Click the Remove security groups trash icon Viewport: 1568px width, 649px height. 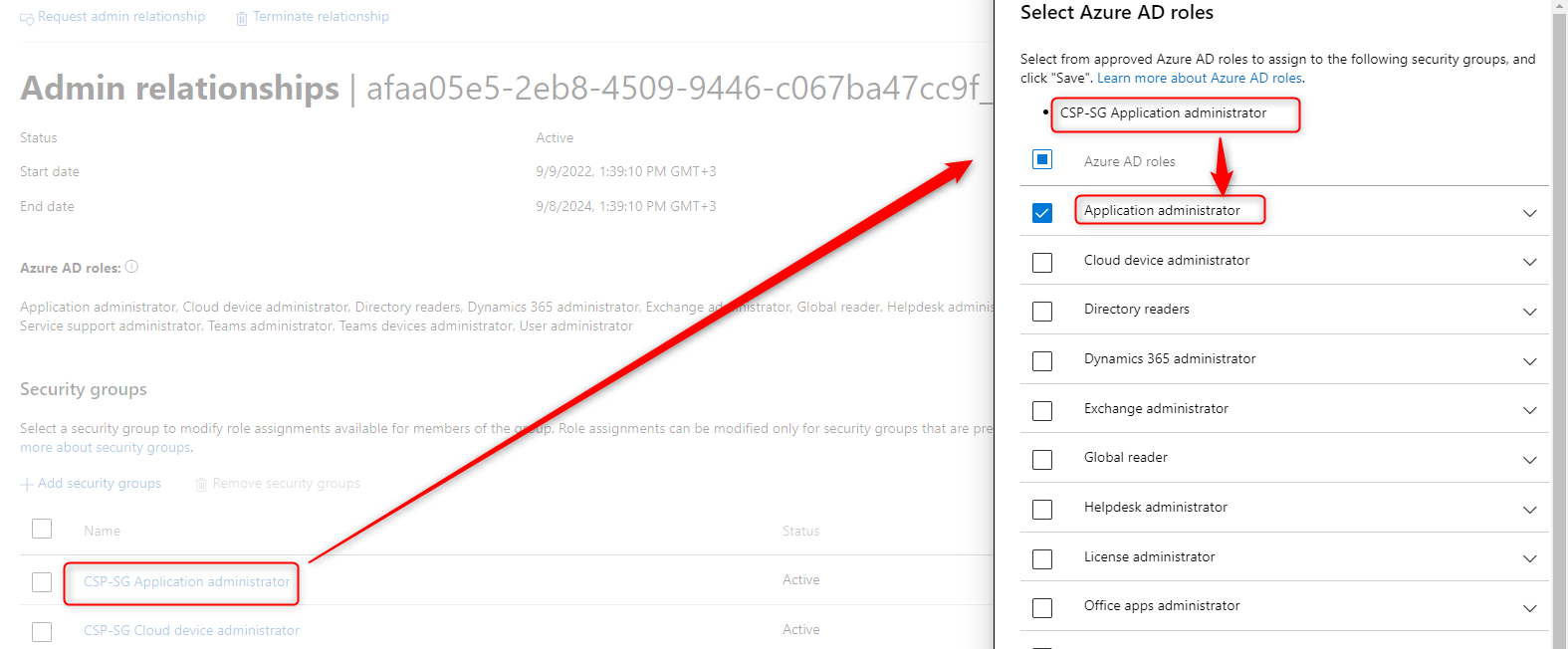click(x=201, y=485)
